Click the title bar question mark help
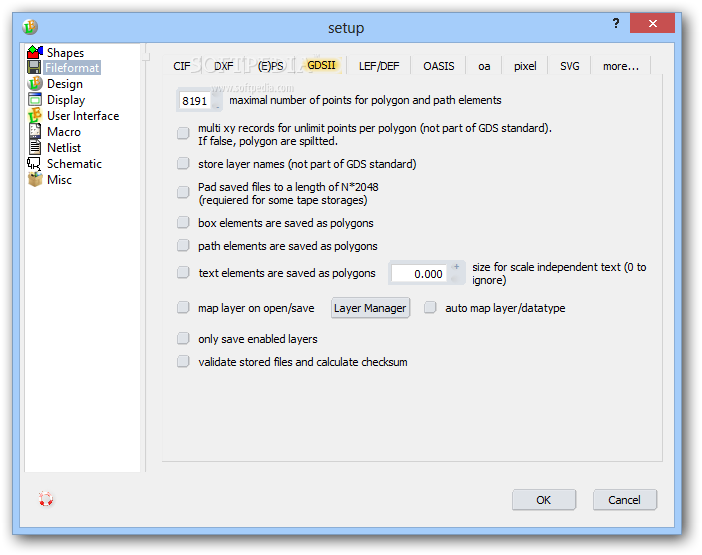702x555 pixels. tap(616, 23)
